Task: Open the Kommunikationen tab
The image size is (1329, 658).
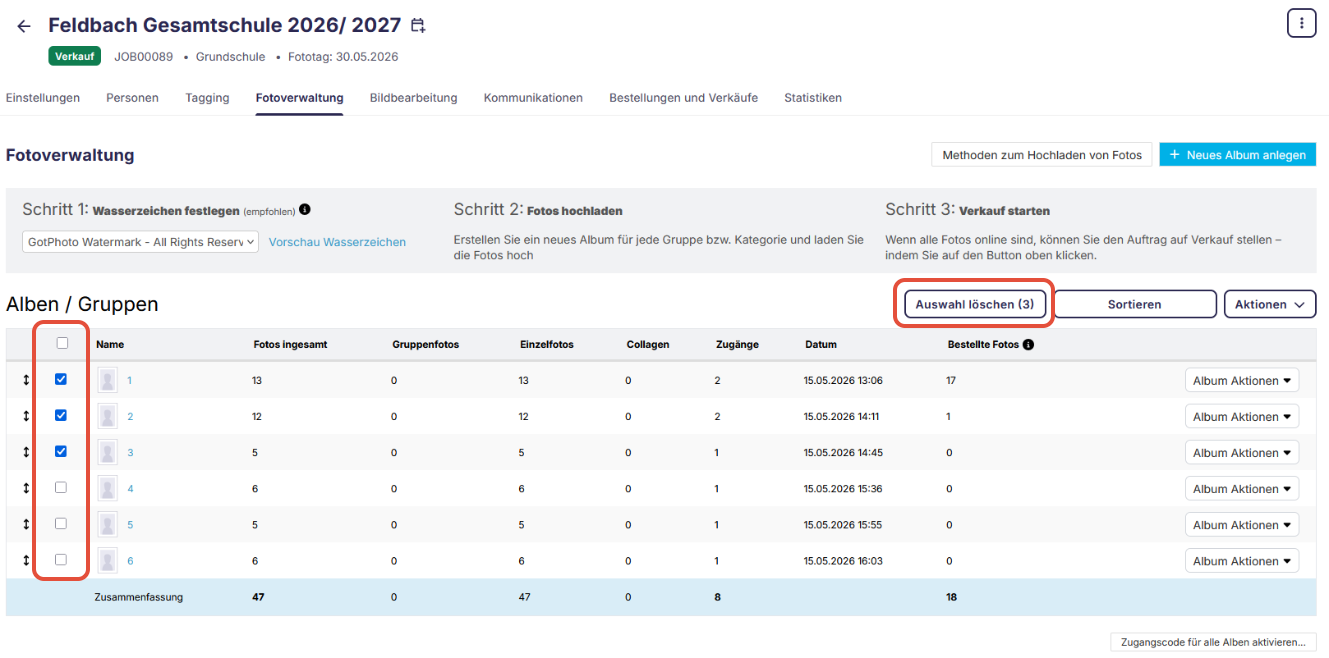Action: coord(533,98)
